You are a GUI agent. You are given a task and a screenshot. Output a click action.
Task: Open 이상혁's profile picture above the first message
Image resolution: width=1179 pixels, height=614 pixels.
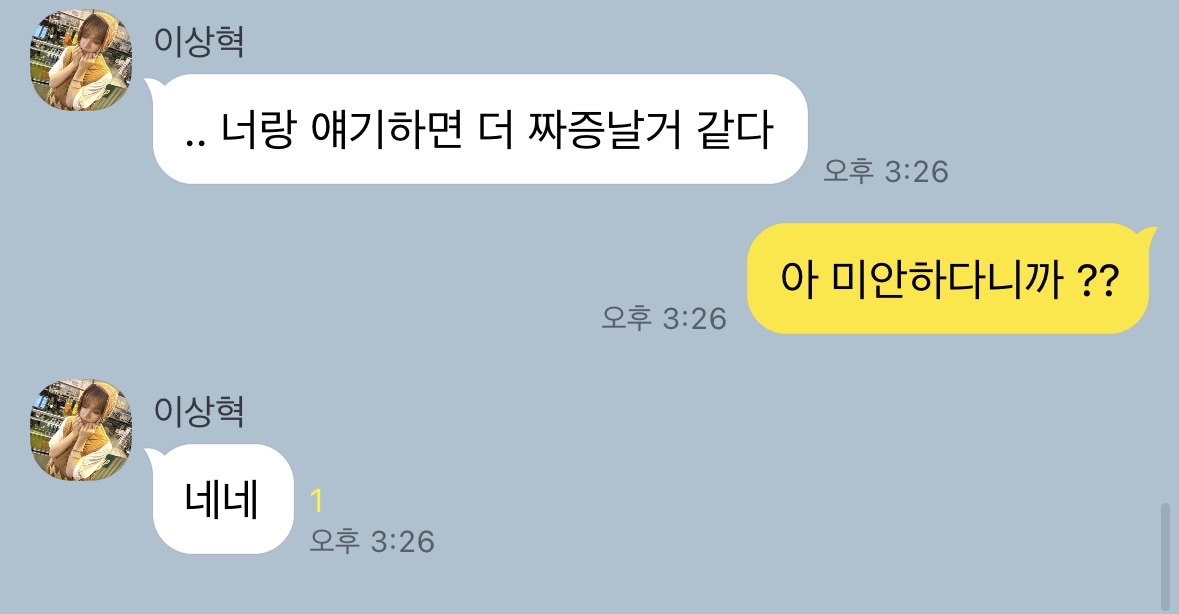(x=80, y=60)
